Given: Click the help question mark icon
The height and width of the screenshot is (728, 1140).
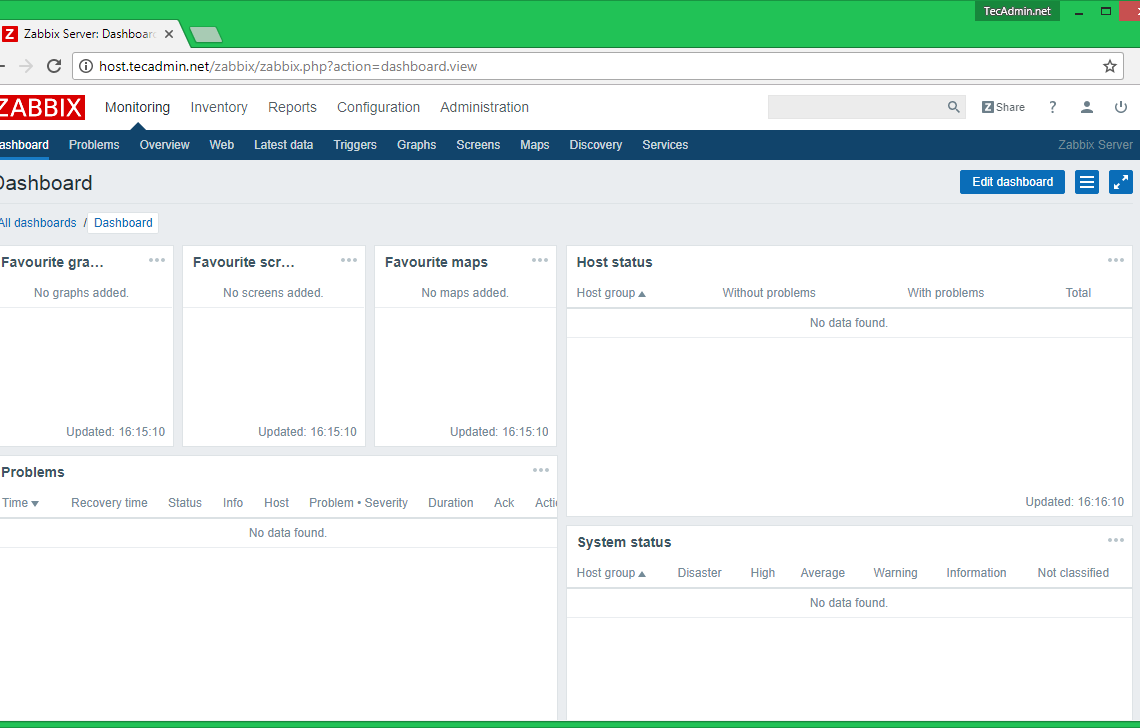Looking at the screenshot, I should [x=1052, y=107].
